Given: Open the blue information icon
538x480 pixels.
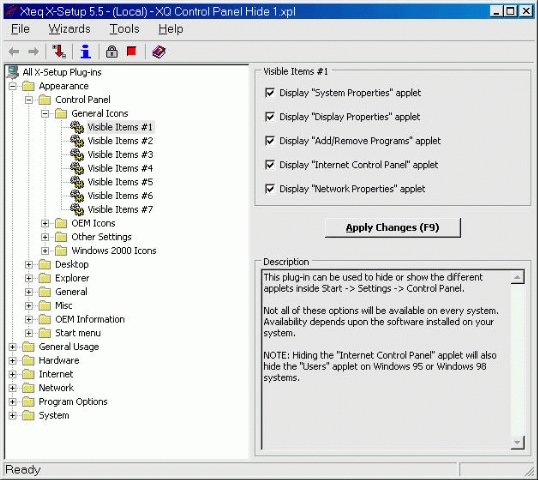Looking at the screenshot, I should [85, 52].
